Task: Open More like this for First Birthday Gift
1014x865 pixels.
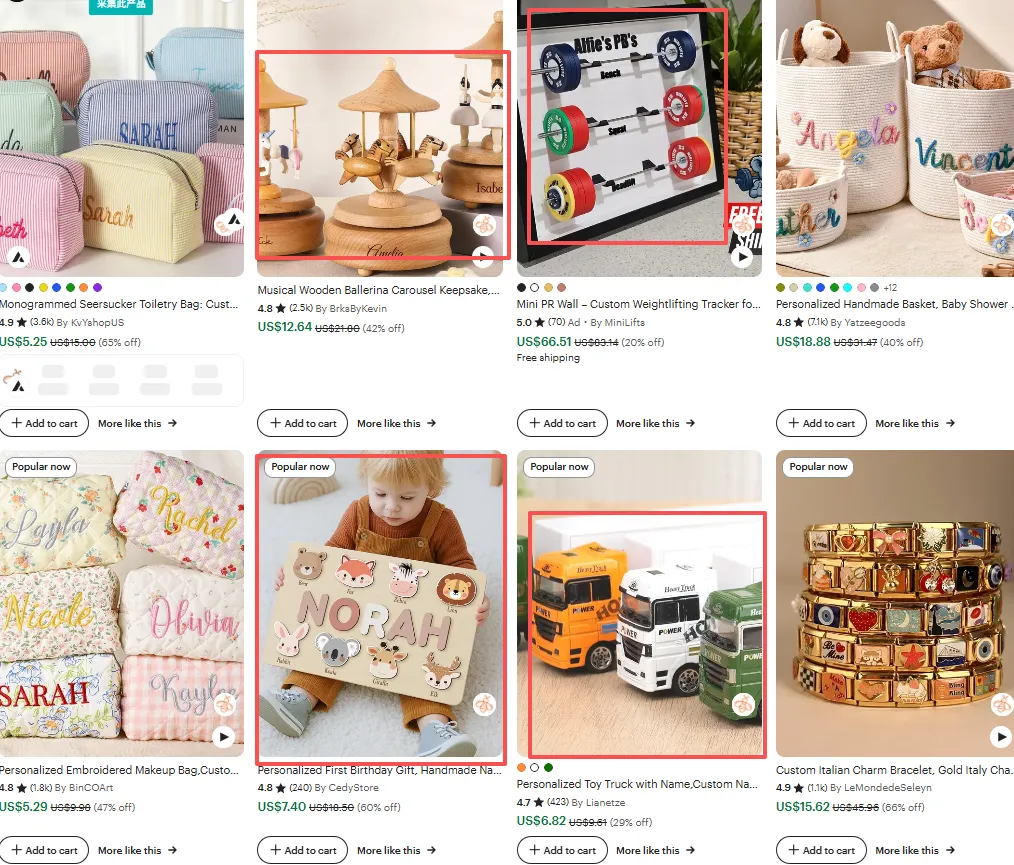Action: point(396,850)
